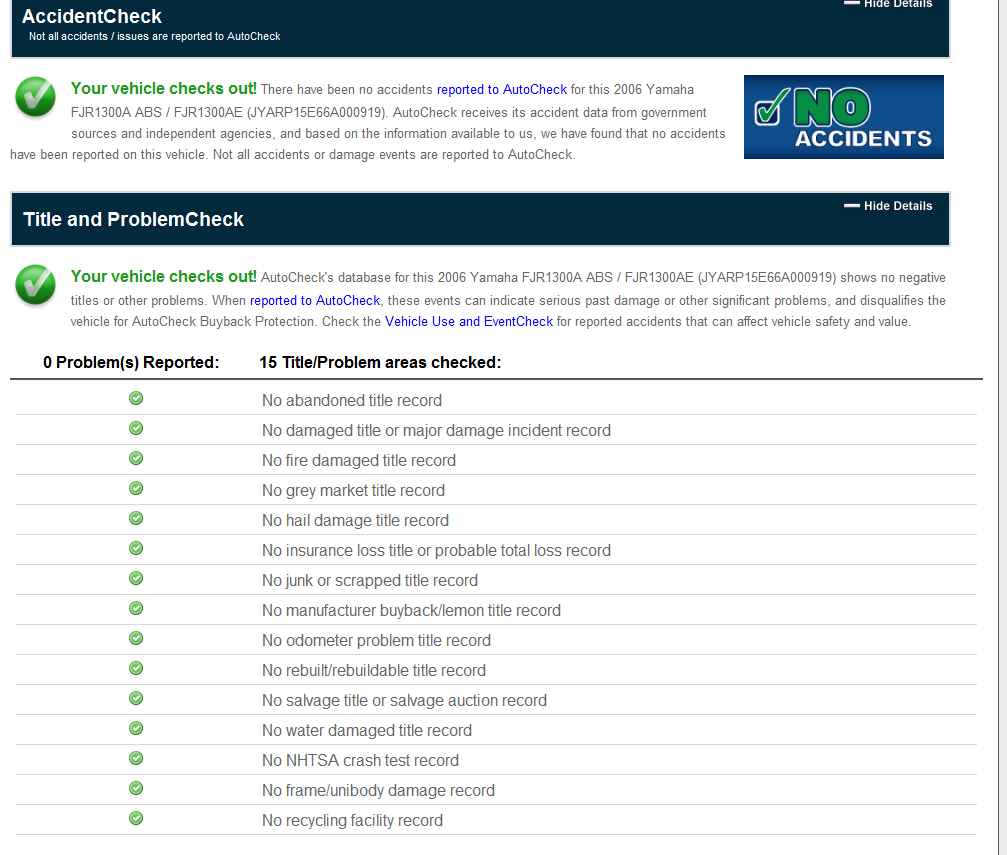Viewport: 1007px width, 855px height.
Task: Select 'No water damaged title record' text
Action: (x=367, y=730)
